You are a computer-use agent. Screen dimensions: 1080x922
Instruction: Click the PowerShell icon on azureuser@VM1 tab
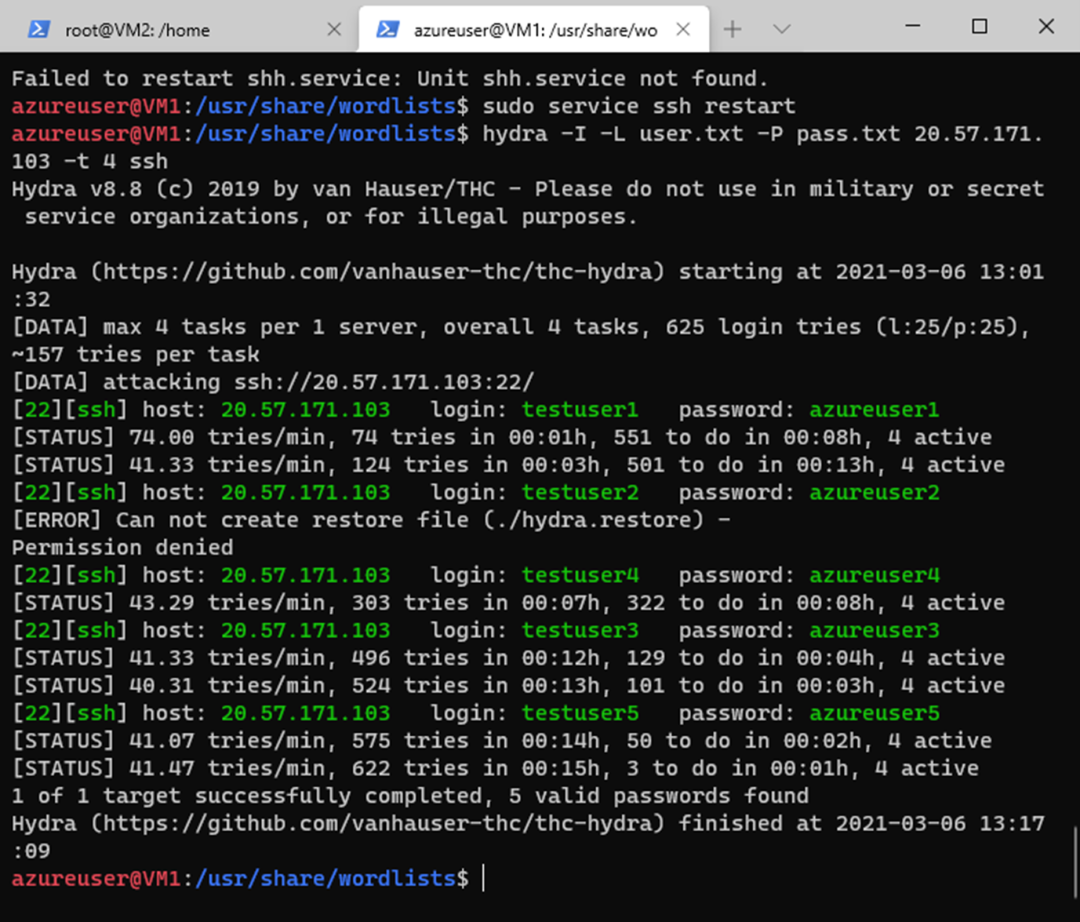tap(388, 29)
